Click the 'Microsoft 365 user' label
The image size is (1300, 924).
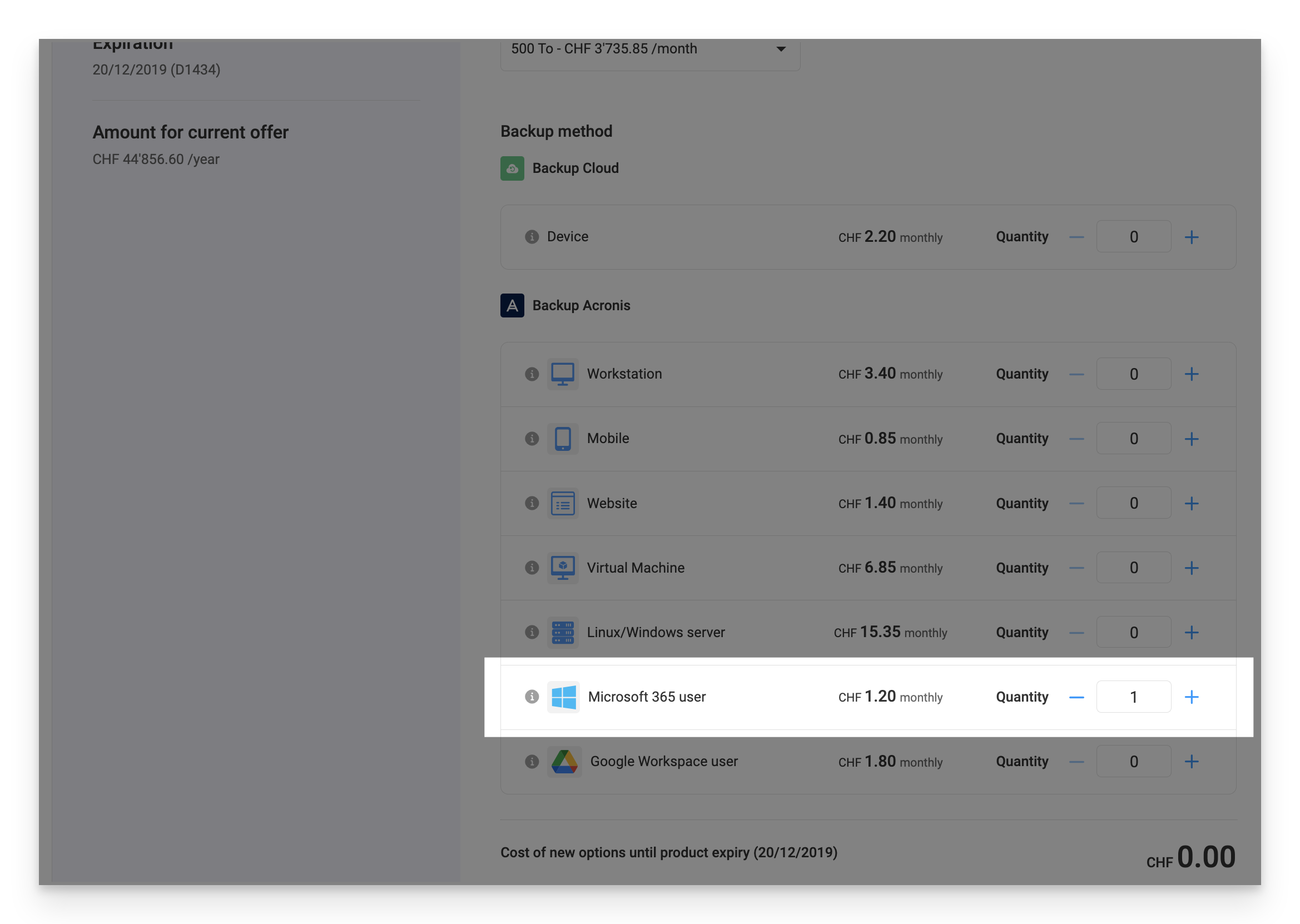tap(647, 697)
